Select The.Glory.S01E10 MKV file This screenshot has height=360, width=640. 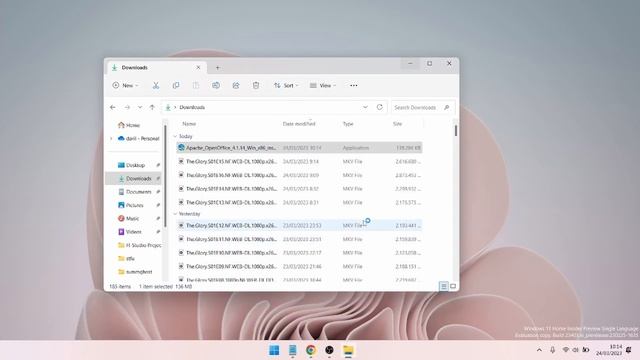coord(300,253)
